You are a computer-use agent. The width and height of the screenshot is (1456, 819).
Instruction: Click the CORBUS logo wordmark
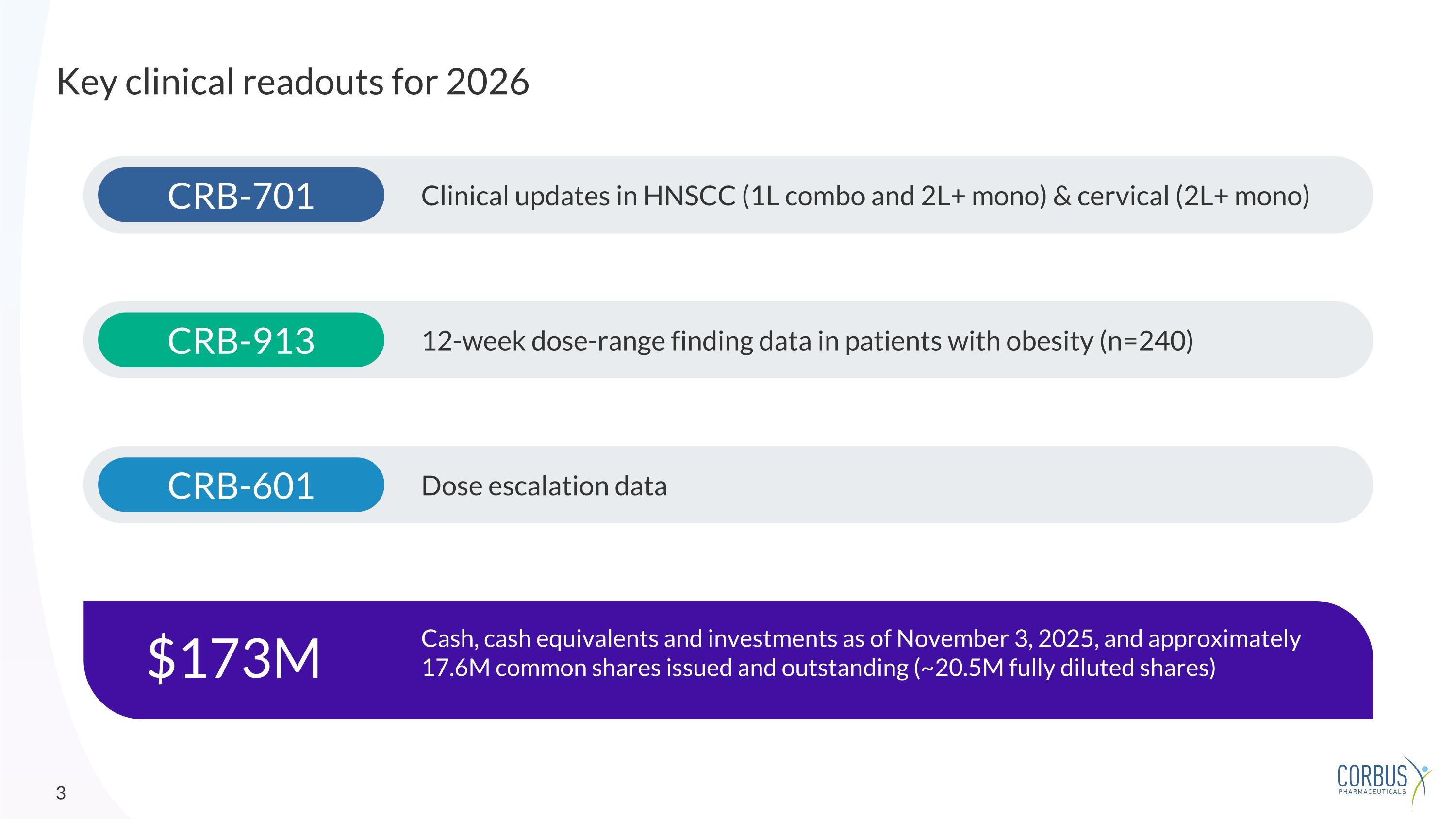1372,775
